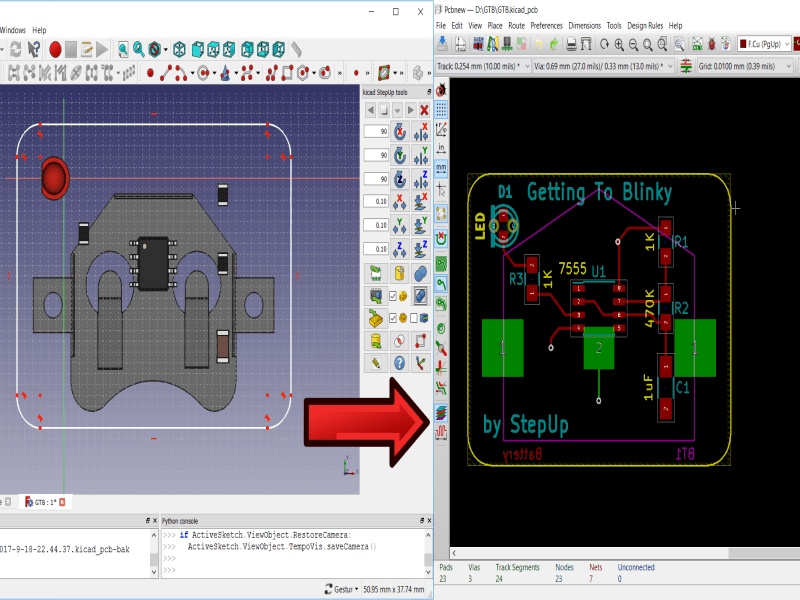Click the red Record macro button
This screenshot has width=800, height=600.
pos(56,48)
